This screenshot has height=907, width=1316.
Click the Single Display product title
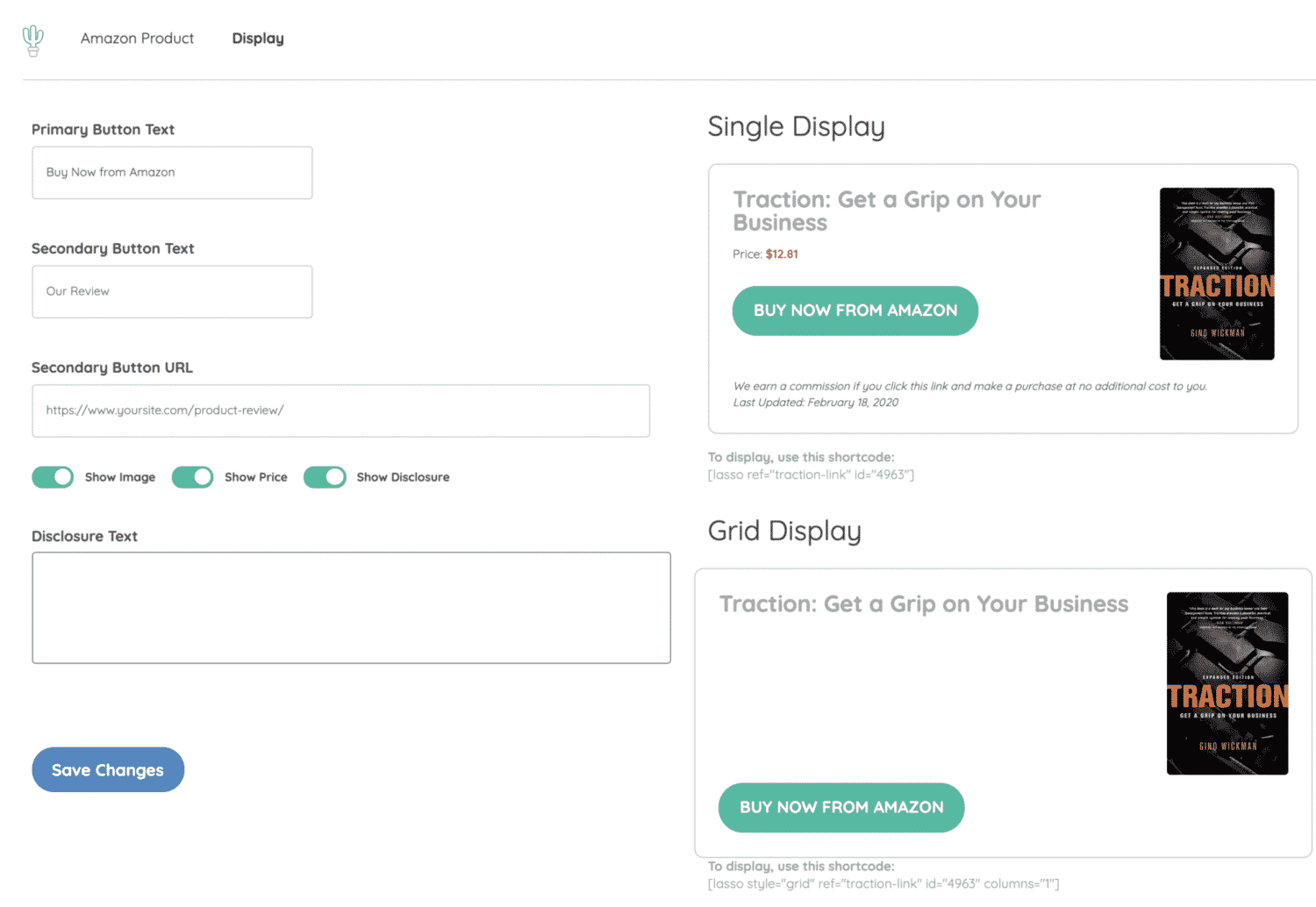(x=887, y=211)
